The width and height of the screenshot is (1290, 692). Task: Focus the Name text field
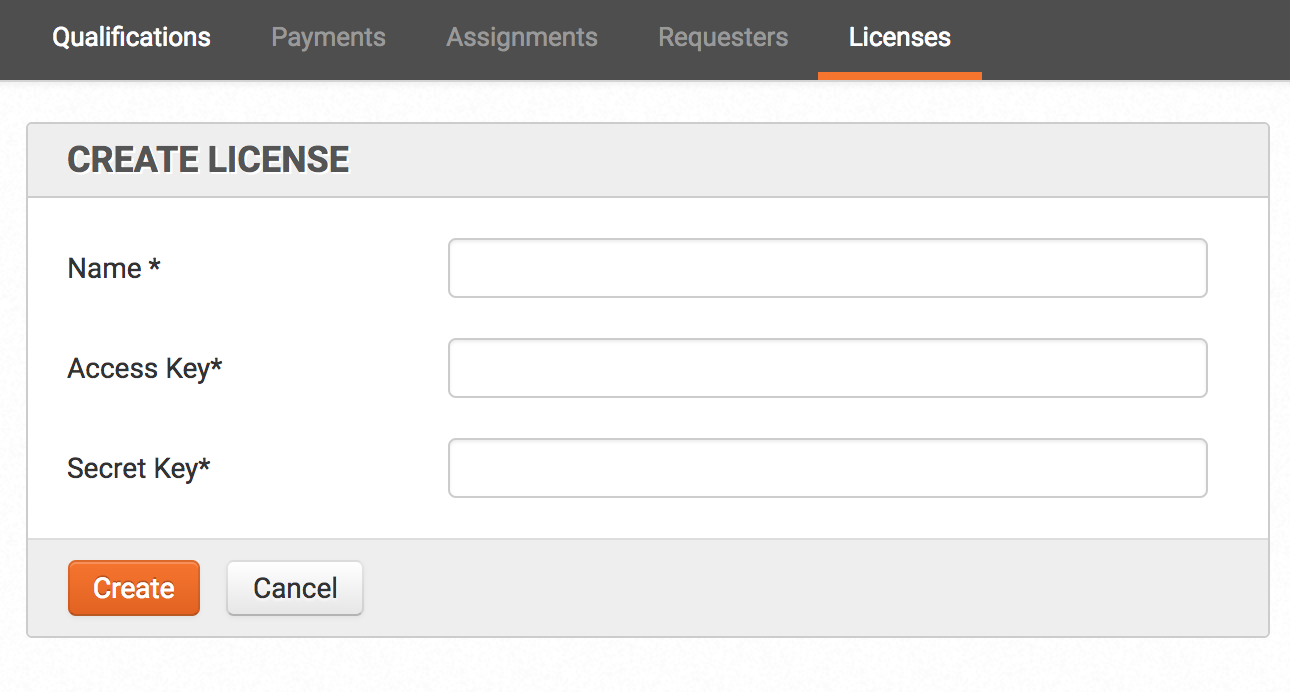[x=828, y=268]
